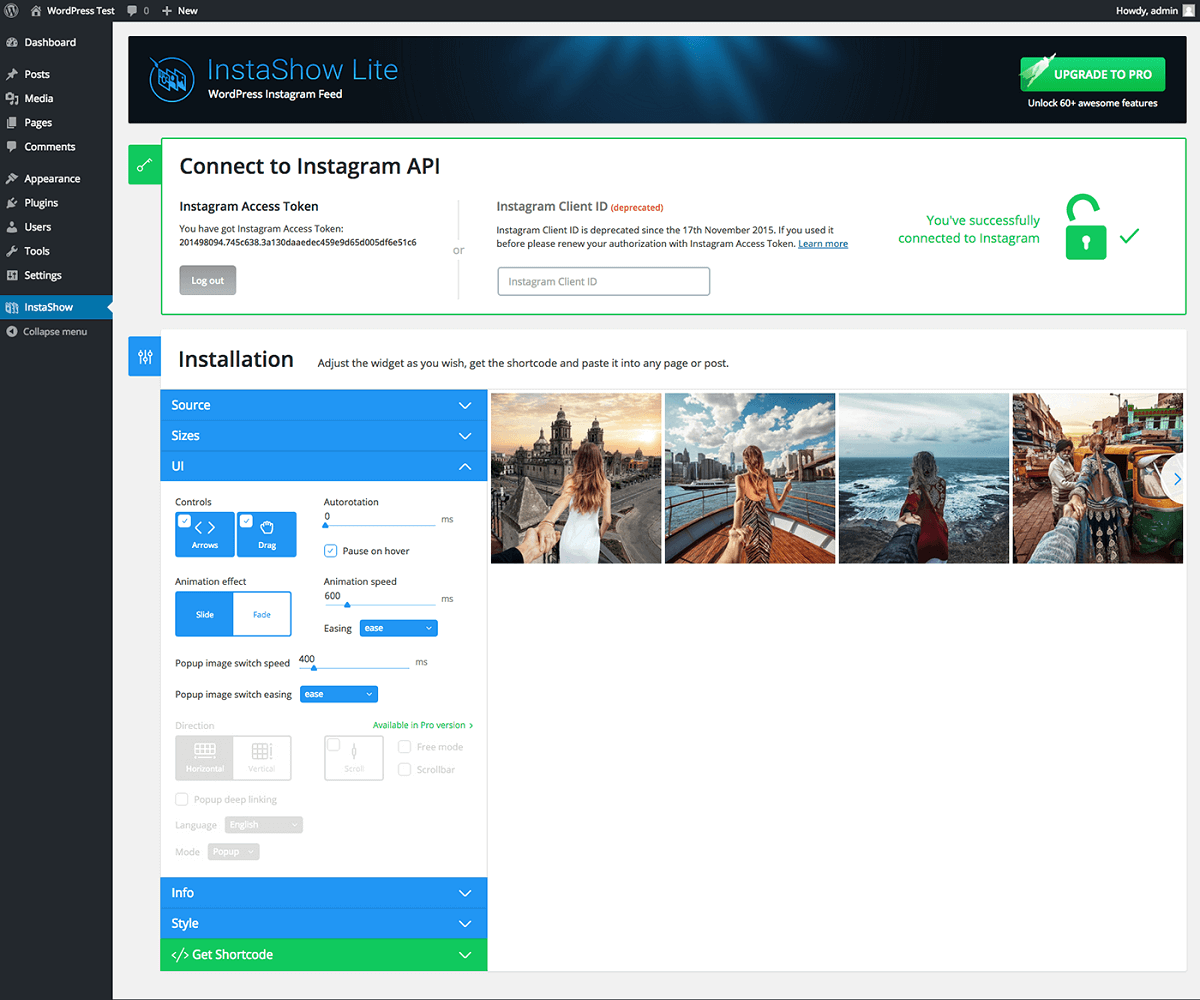Open the Tools wrench icon

coord(12,251)
